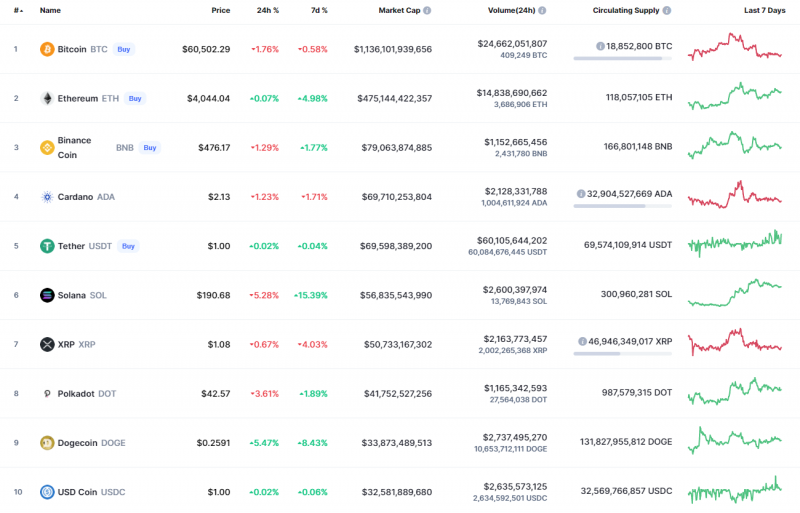Select the Bitcoin circulating supply progress bar
The image size is (800, 513).
point(622,58)
